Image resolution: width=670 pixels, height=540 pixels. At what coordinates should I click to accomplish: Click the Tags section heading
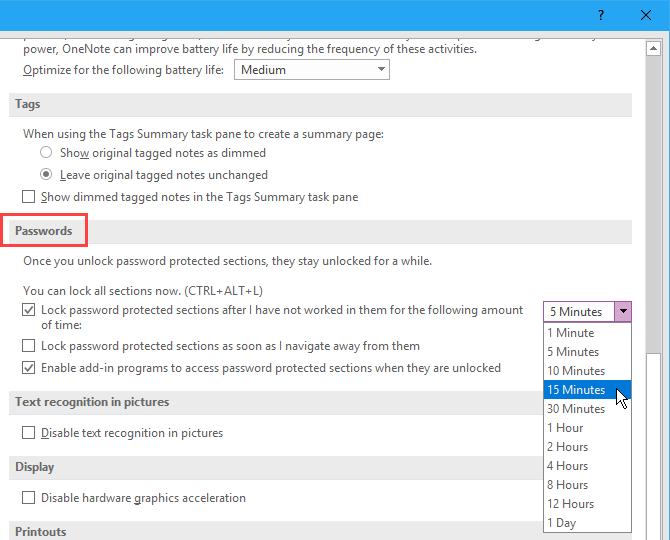pos(28,104)
